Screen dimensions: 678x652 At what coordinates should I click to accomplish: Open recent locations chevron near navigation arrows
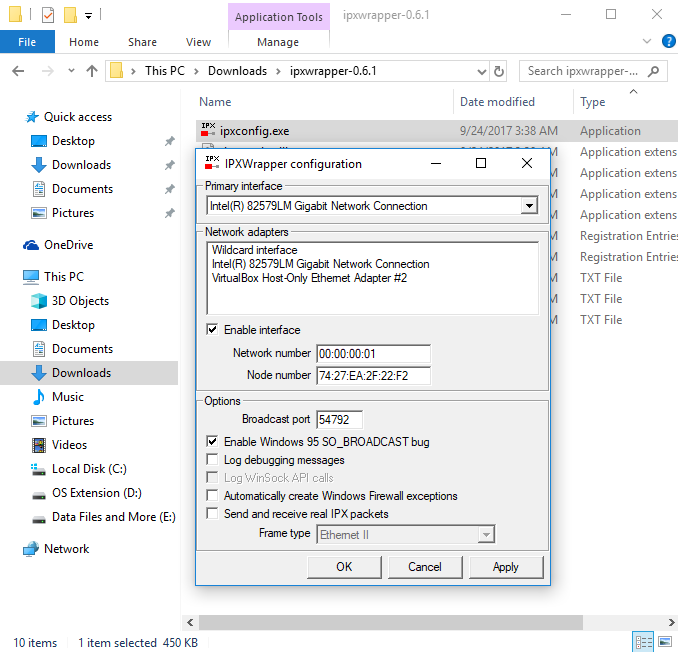click(71, 71)
